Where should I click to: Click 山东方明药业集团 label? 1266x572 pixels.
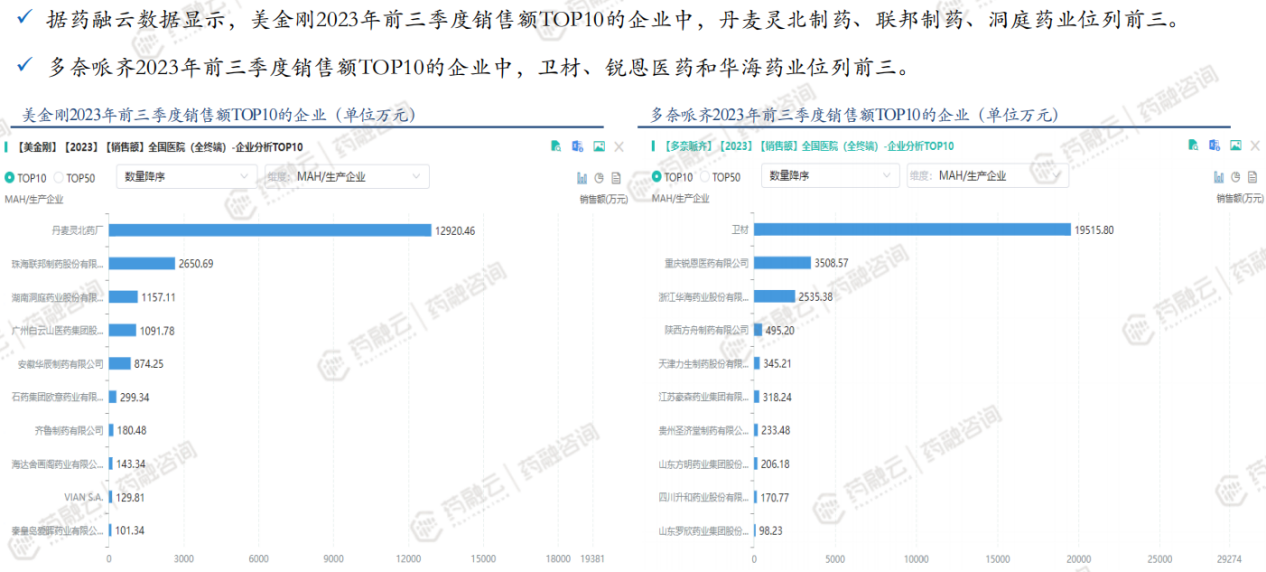704,464
